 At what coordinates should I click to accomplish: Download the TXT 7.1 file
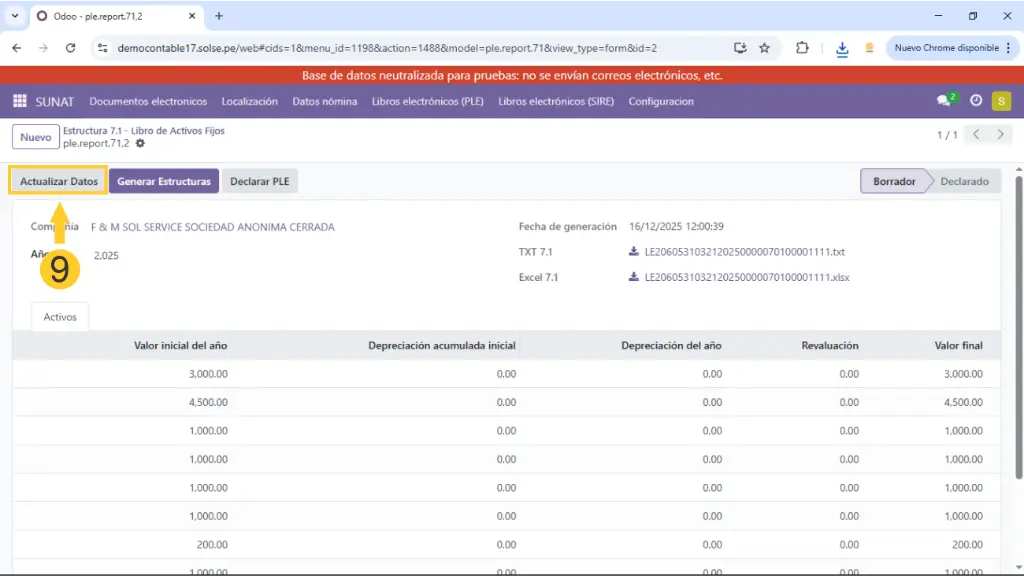(x=744, y=252)
